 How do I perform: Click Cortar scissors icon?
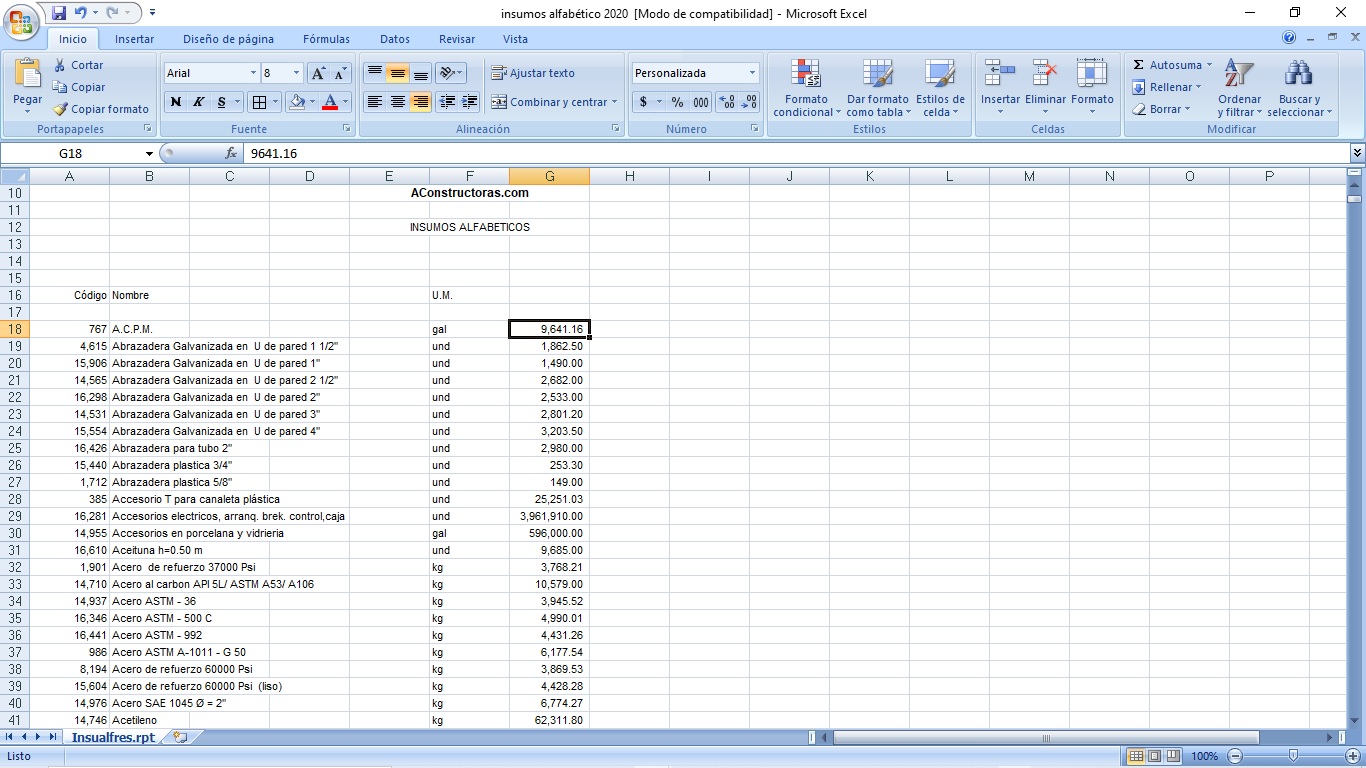[x=60, y=65]
